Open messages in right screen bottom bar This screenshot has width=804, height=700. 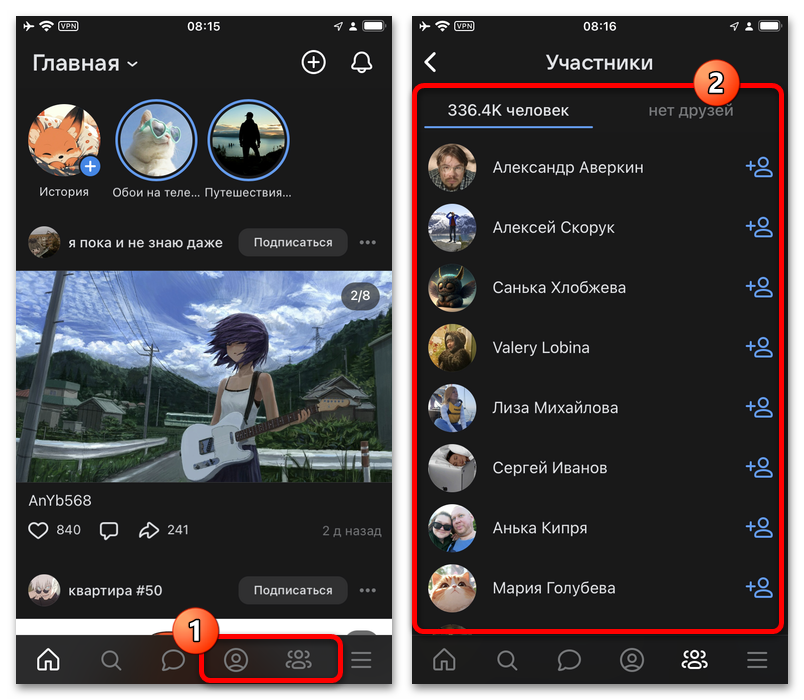(x=569, y=660)
